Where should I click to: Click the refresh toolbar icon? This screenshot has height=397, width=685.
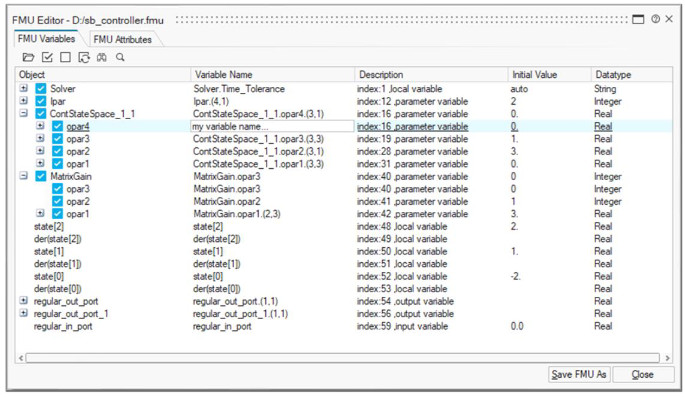[x=84, y=57]
